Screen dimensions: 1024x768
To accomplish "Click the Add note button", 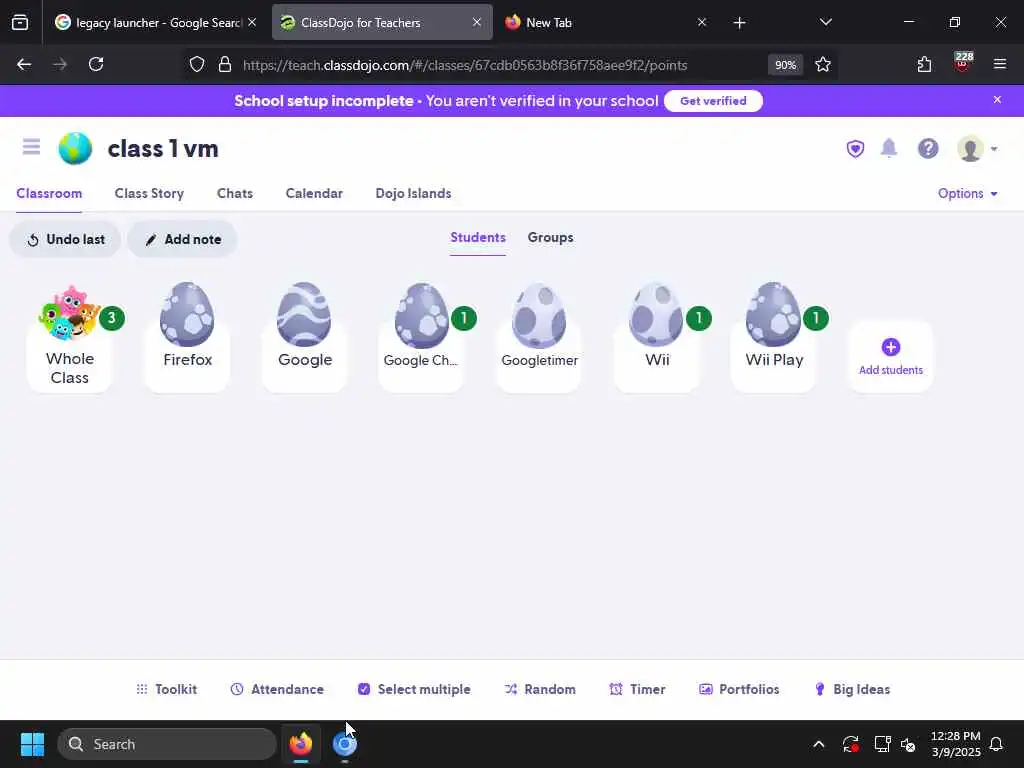I will click(x=182, y=240).
